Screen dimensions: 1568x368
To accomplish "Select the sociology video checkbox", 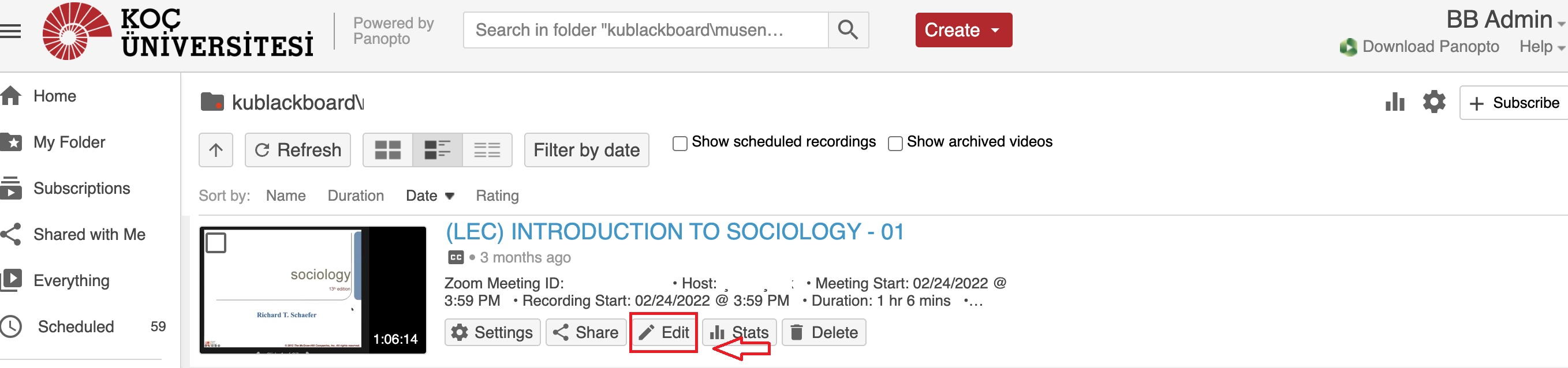I will coord(216,242).
